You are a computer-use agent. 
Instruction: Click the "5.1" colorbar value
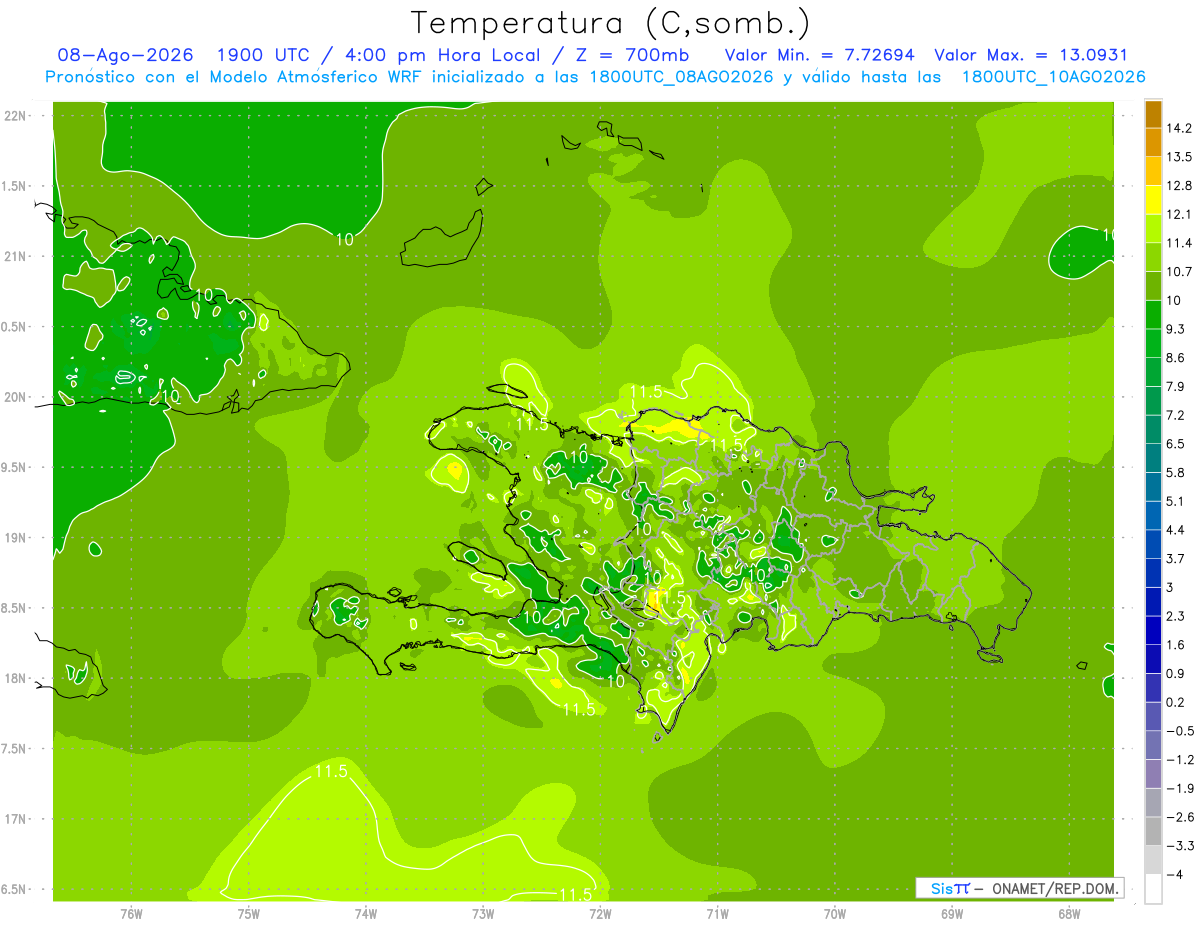point(1175,501)
